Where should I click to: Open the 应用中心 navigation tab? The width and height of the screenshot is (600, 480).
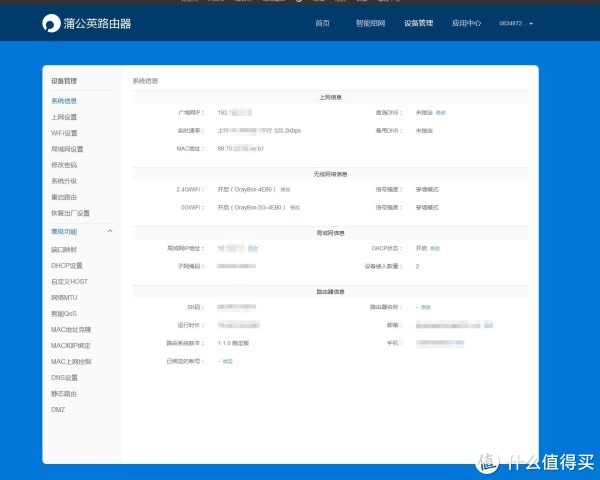[466, 23]
